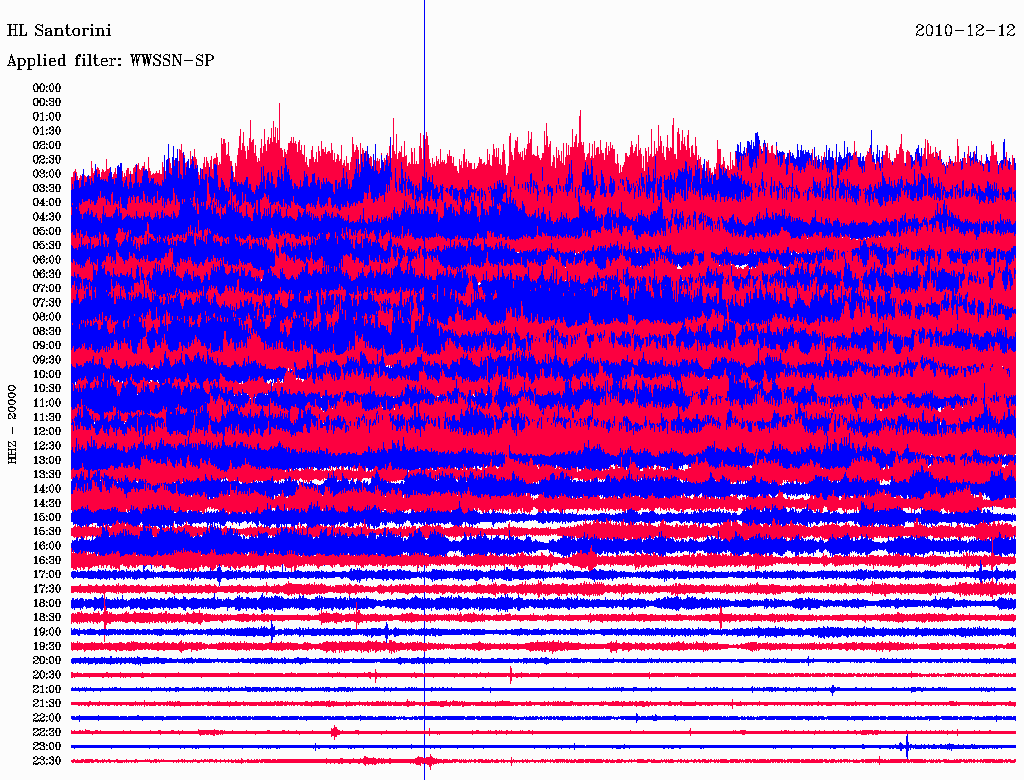Screen dimensions: 1024x780
Task: Click the 04:30 time label
Action: [x=47, y=217]
